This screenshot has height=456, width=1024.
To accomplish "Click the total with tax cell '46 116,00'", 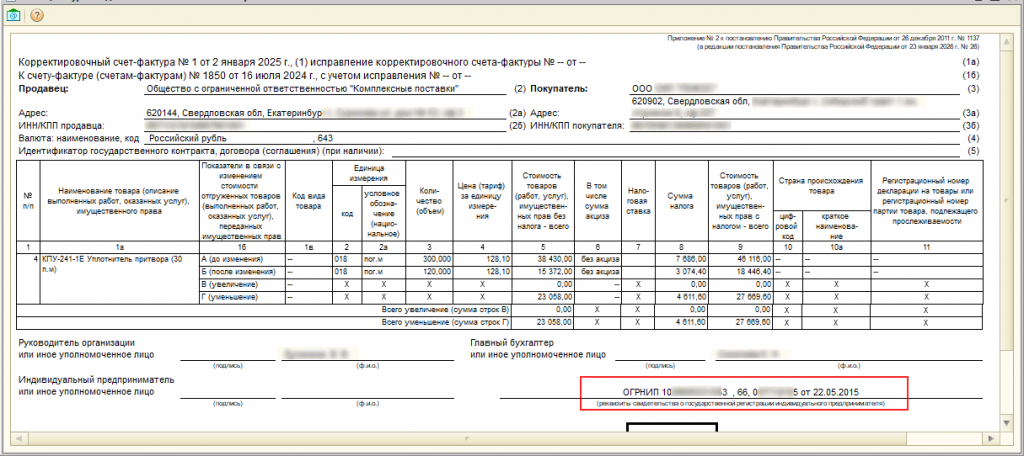I will pyautogui.click(x=740, y=259).
